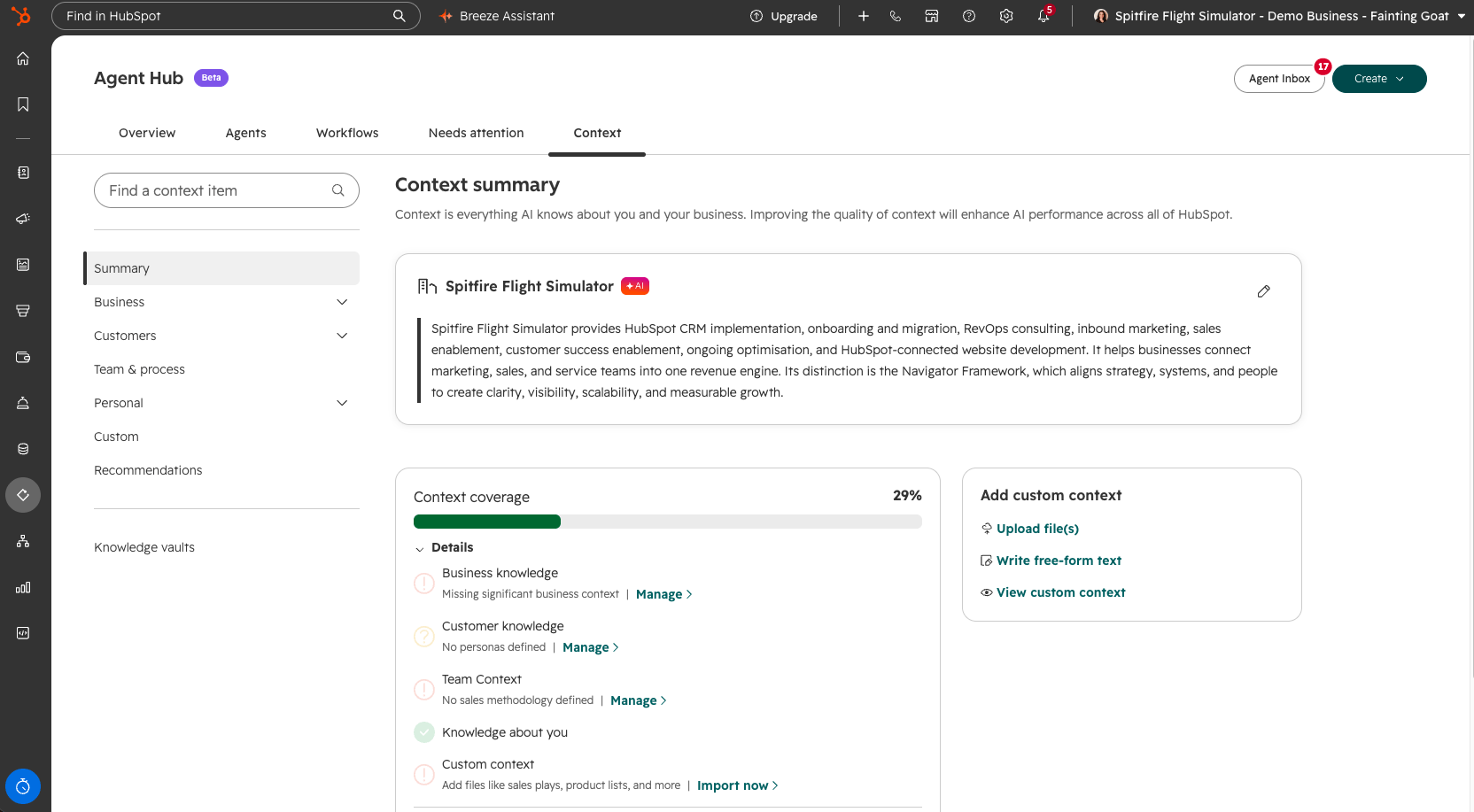This screenshot has height=812, width=1474.
Task: Open the Help question-mark icon
Action: [x=969, y=16]
